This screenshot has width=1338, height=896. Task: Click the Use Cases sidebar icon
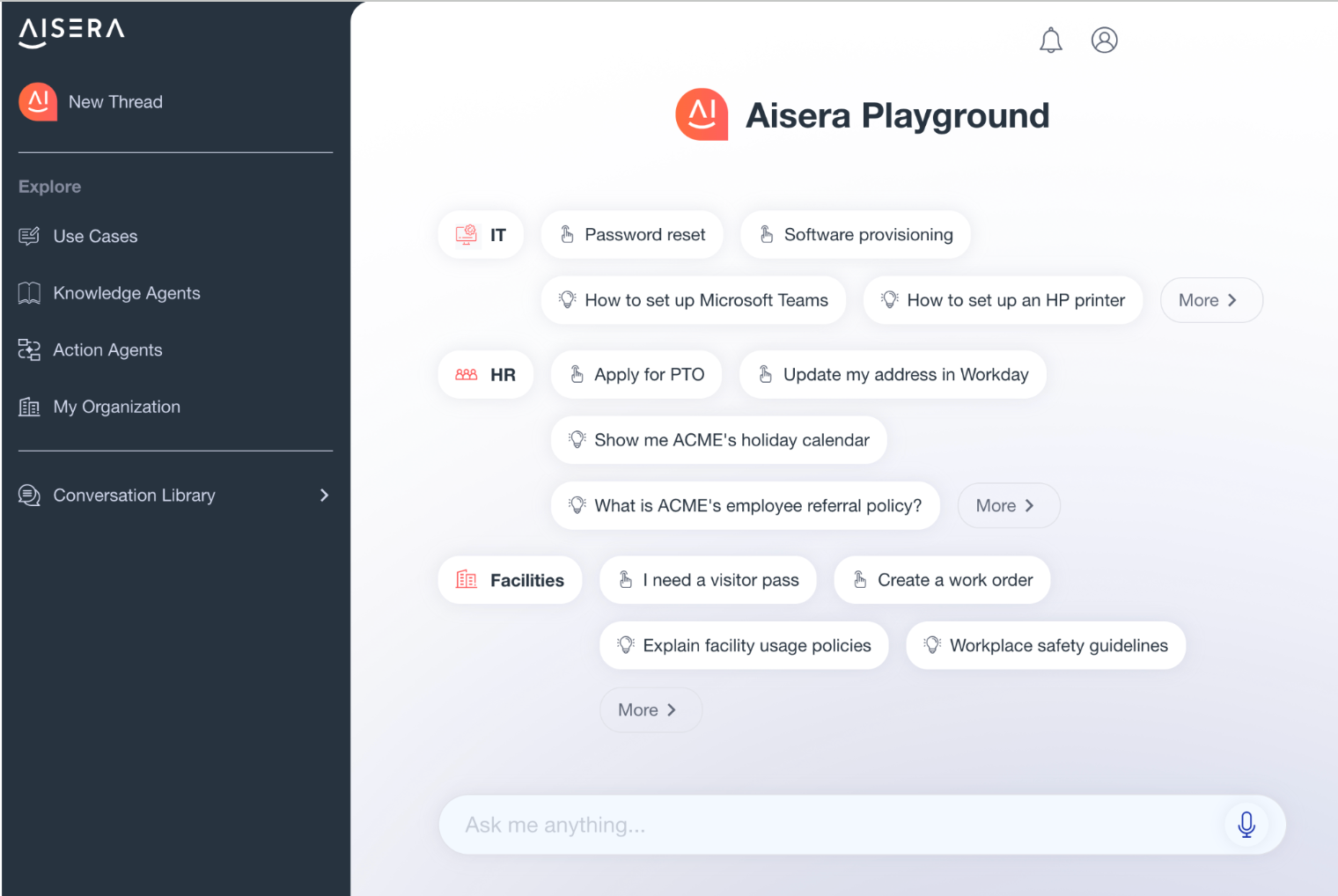point(29,236)
